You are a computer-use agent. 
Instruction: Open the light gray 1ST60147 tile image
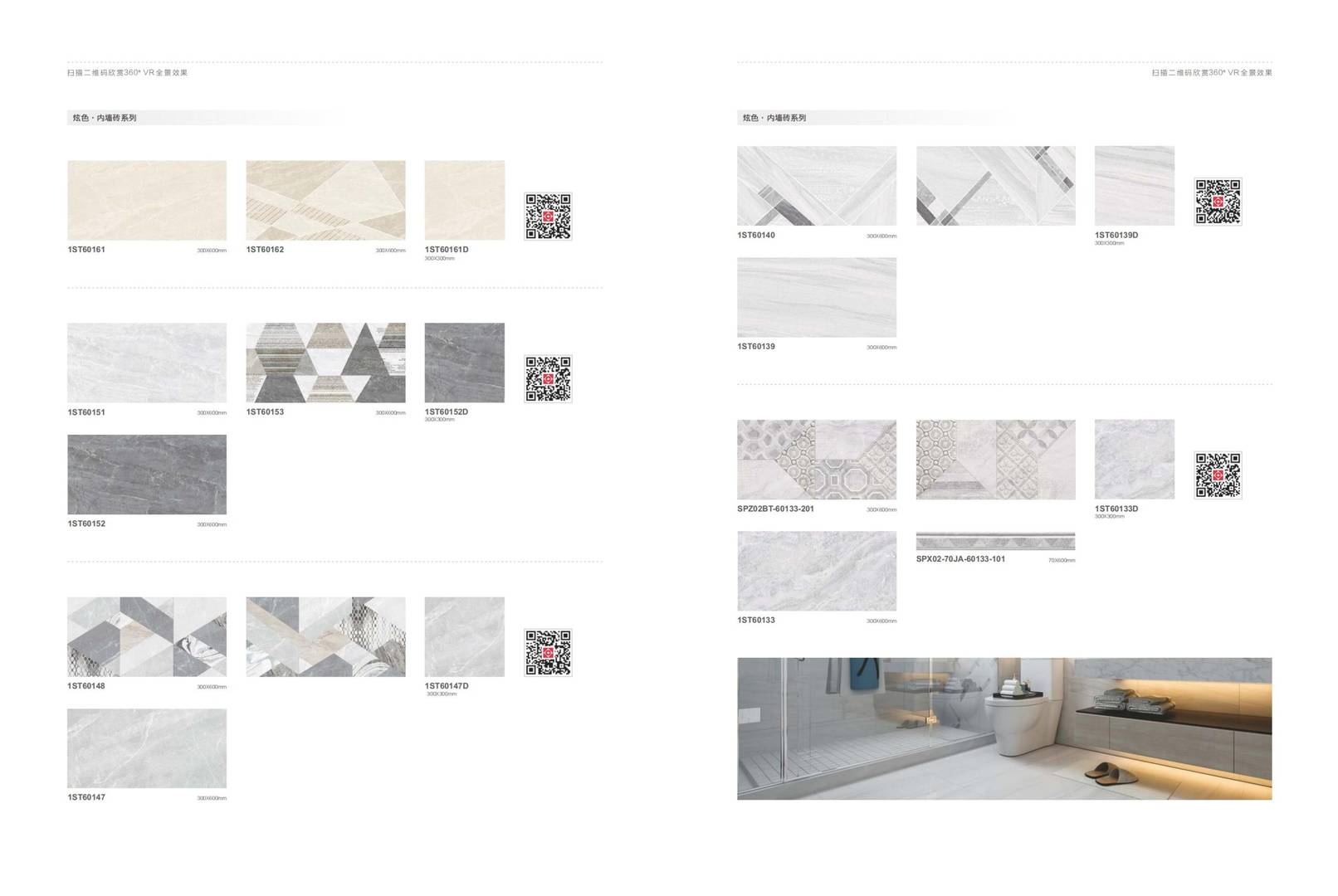[147, 748]
